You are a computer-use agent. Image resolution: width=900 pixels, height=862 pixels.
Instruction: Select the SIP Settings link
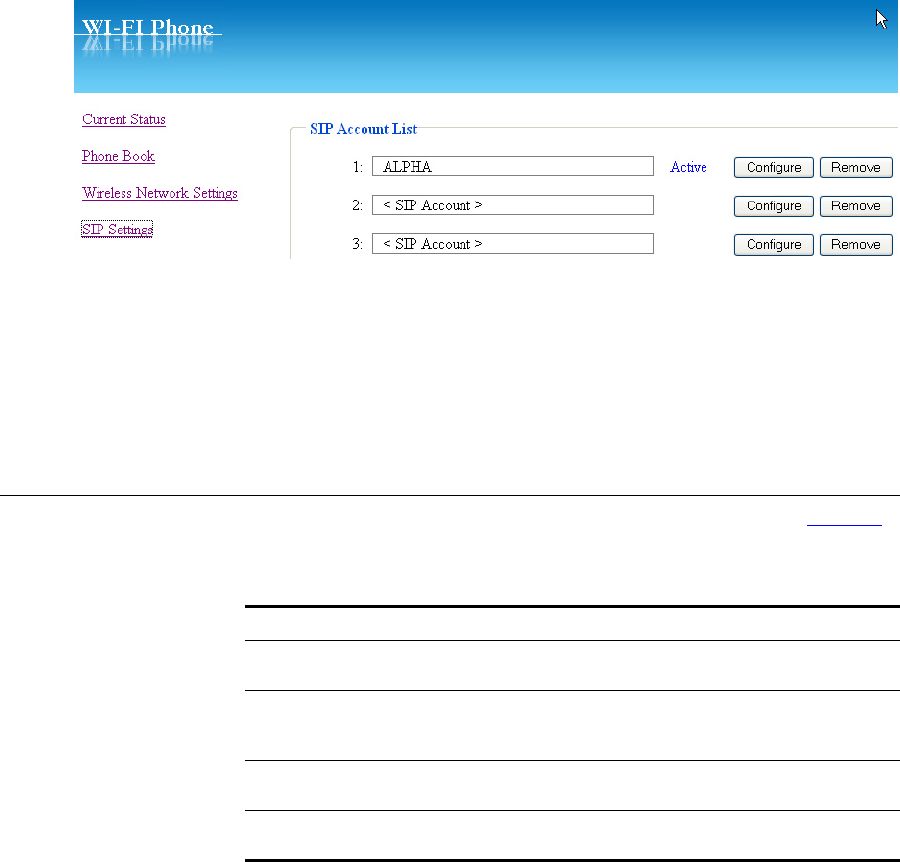pyautogui.click(x=117, y=230)
